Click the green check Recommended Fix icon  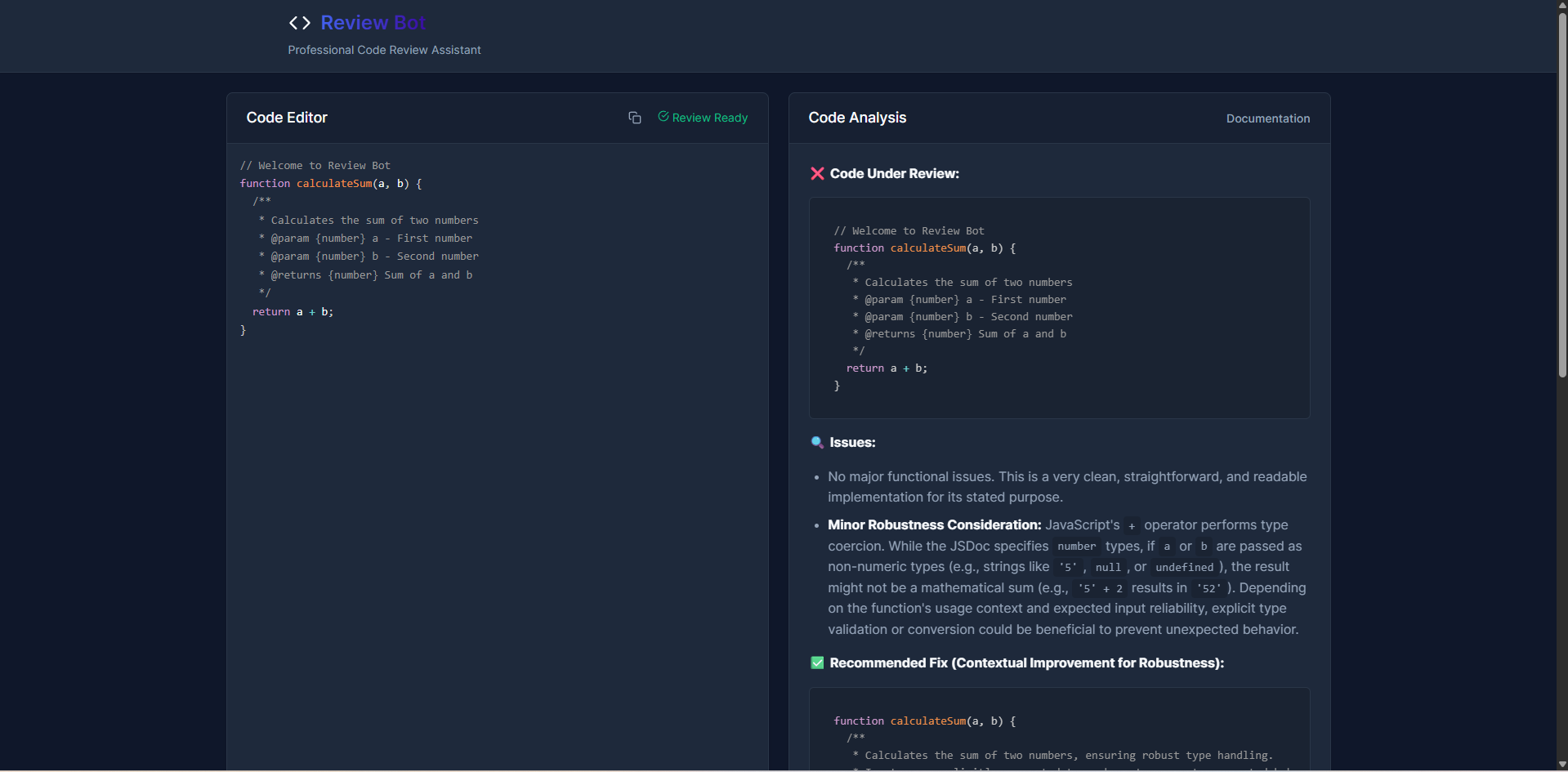coord(817,663)
